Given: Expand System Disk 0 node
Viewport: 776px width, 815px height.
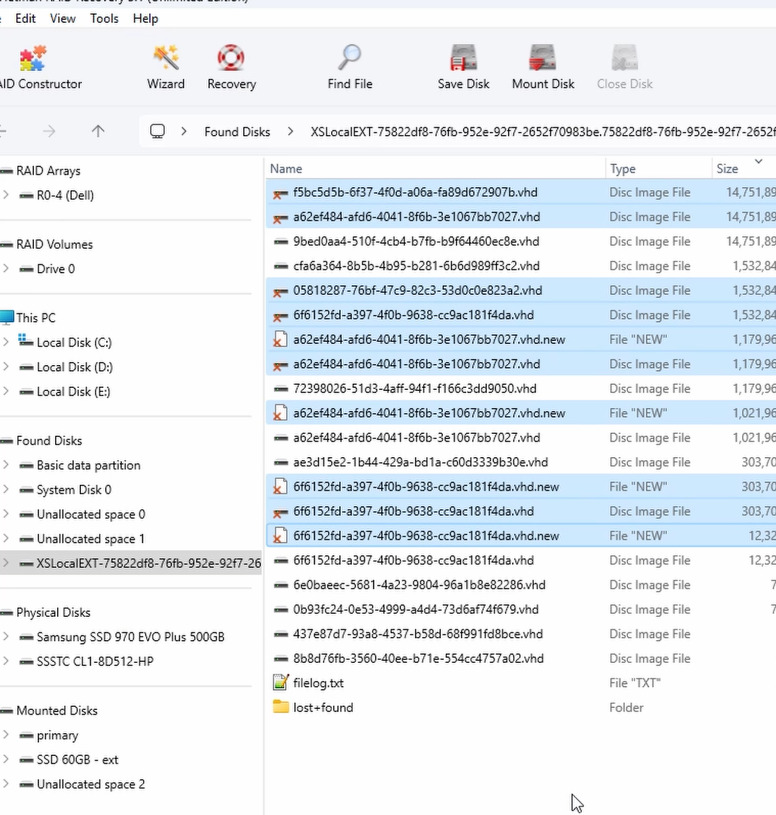Looking at the screenshot, I should click(x=6, y=489).
